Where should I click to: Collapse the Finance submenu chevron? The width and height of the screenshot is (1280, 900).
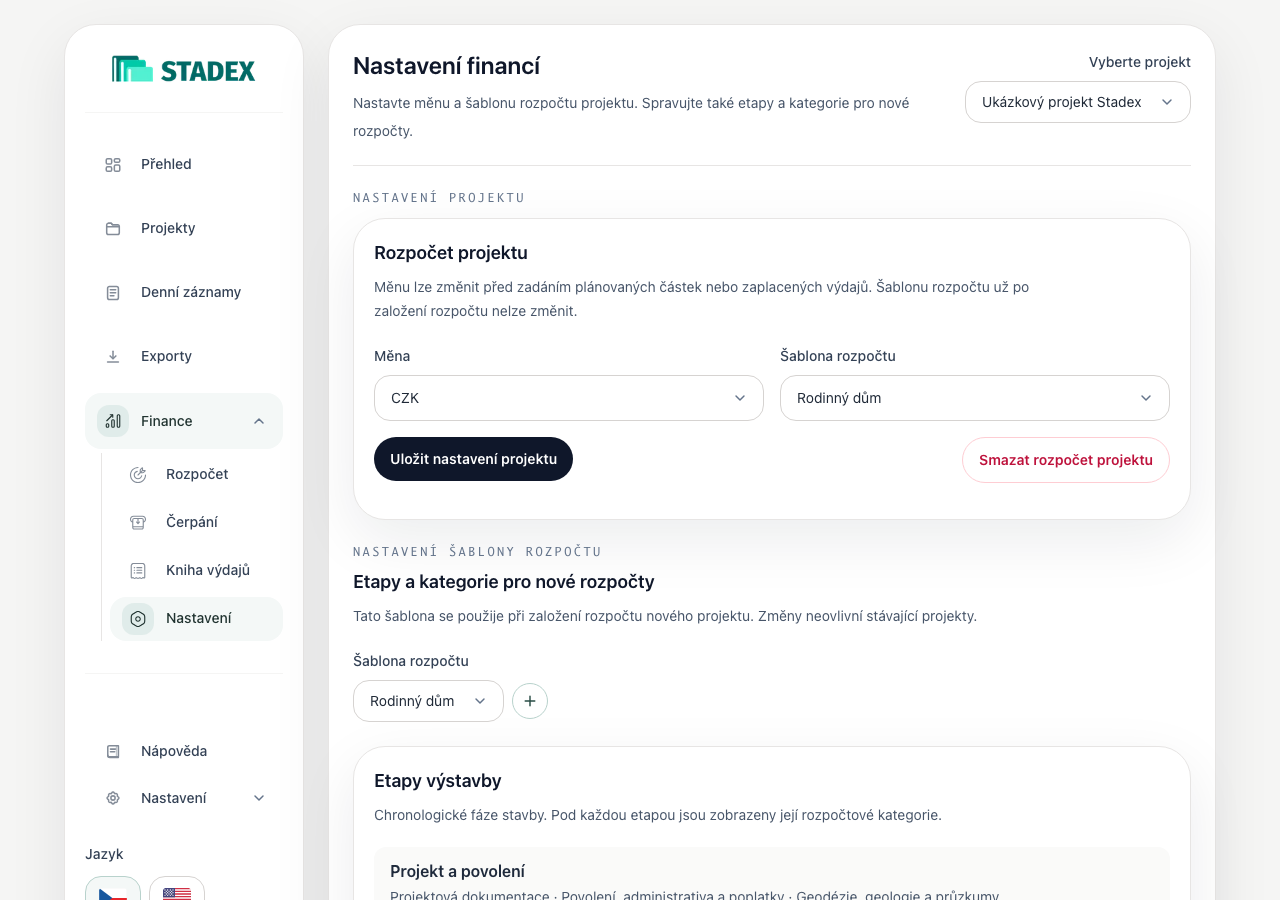tap(259, 421)
